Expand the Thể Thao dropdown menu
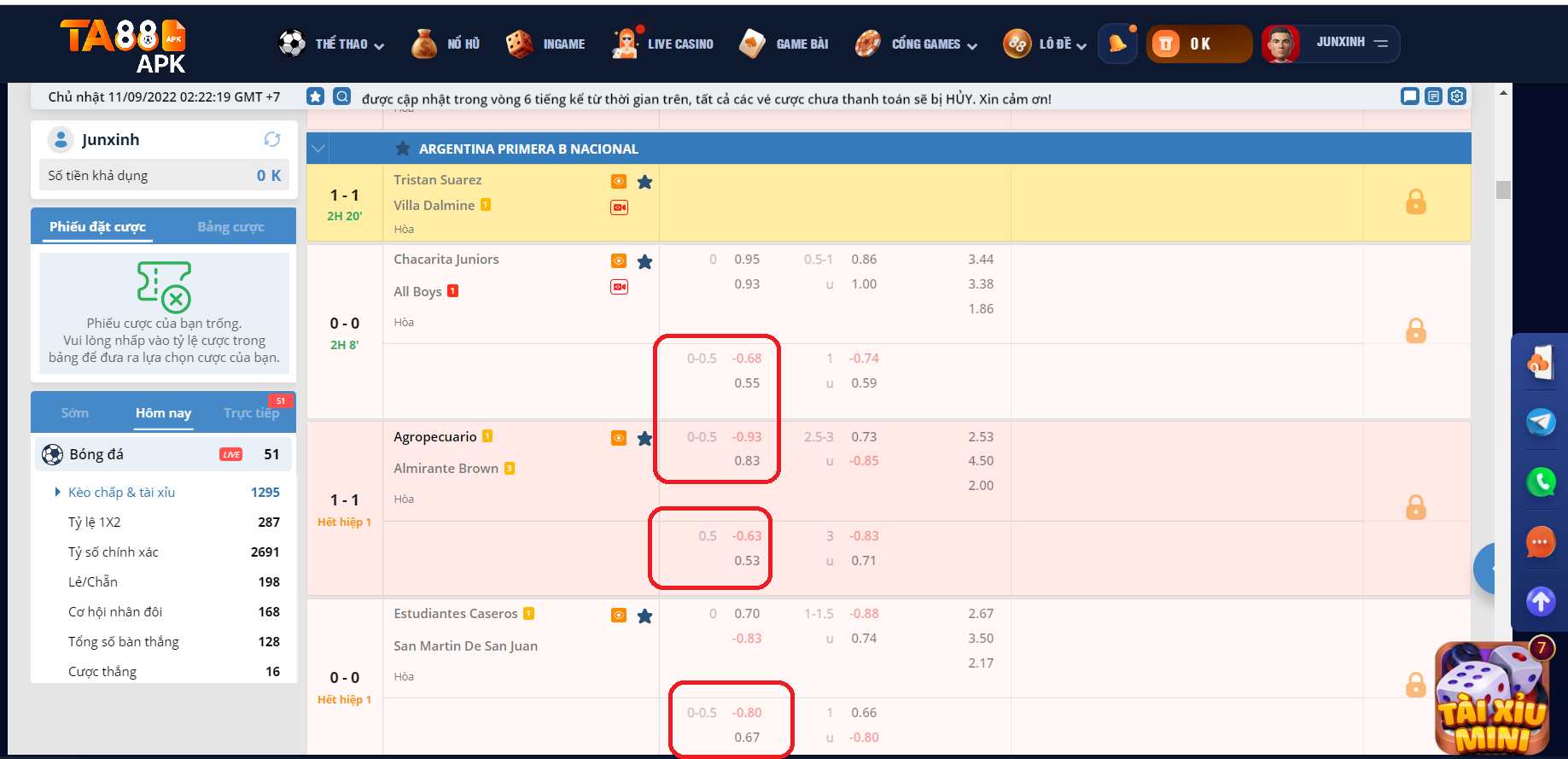 coord(349,44)
